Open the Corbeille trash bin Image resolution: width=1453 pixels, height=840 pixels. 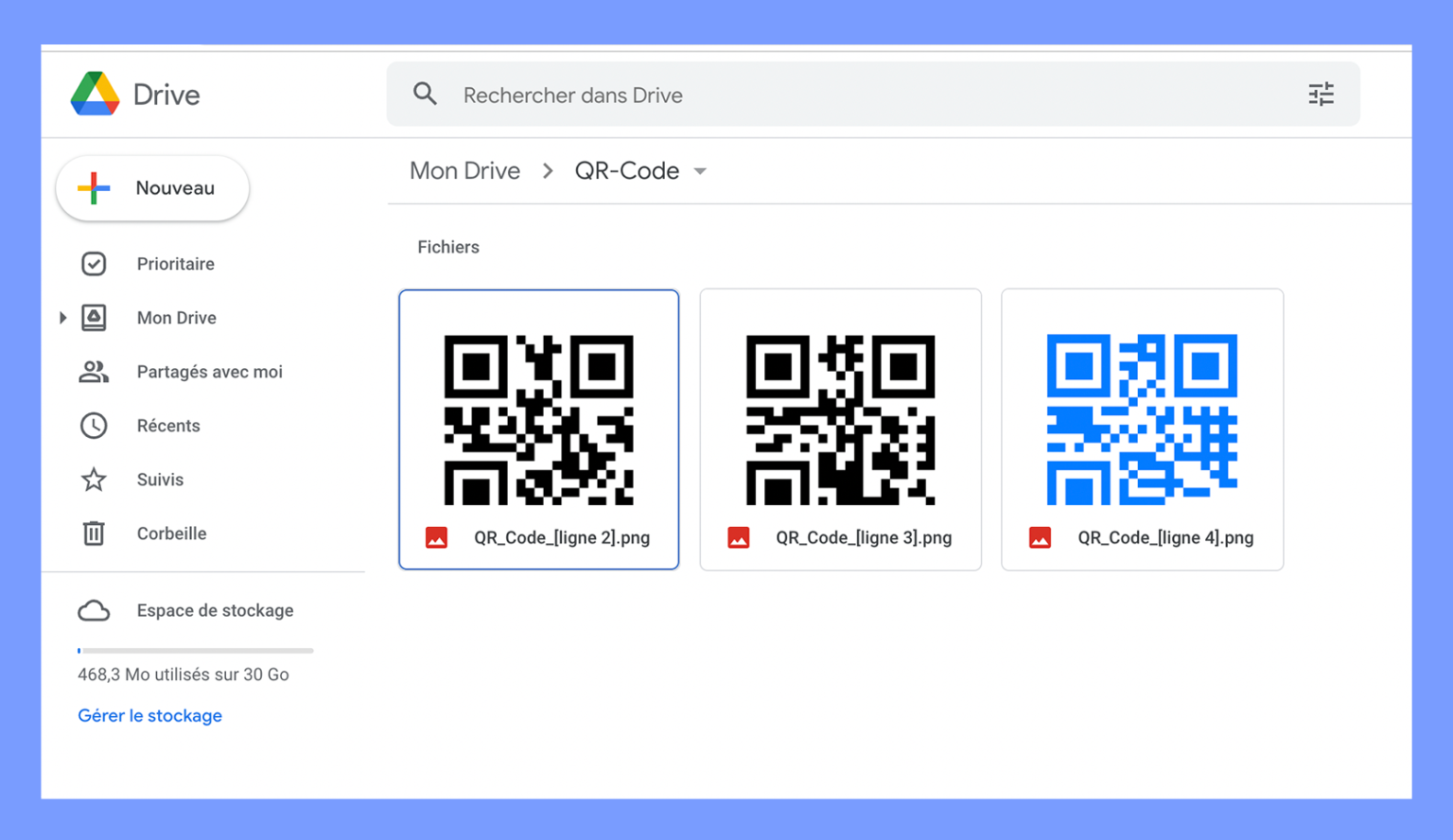point(94,533)
